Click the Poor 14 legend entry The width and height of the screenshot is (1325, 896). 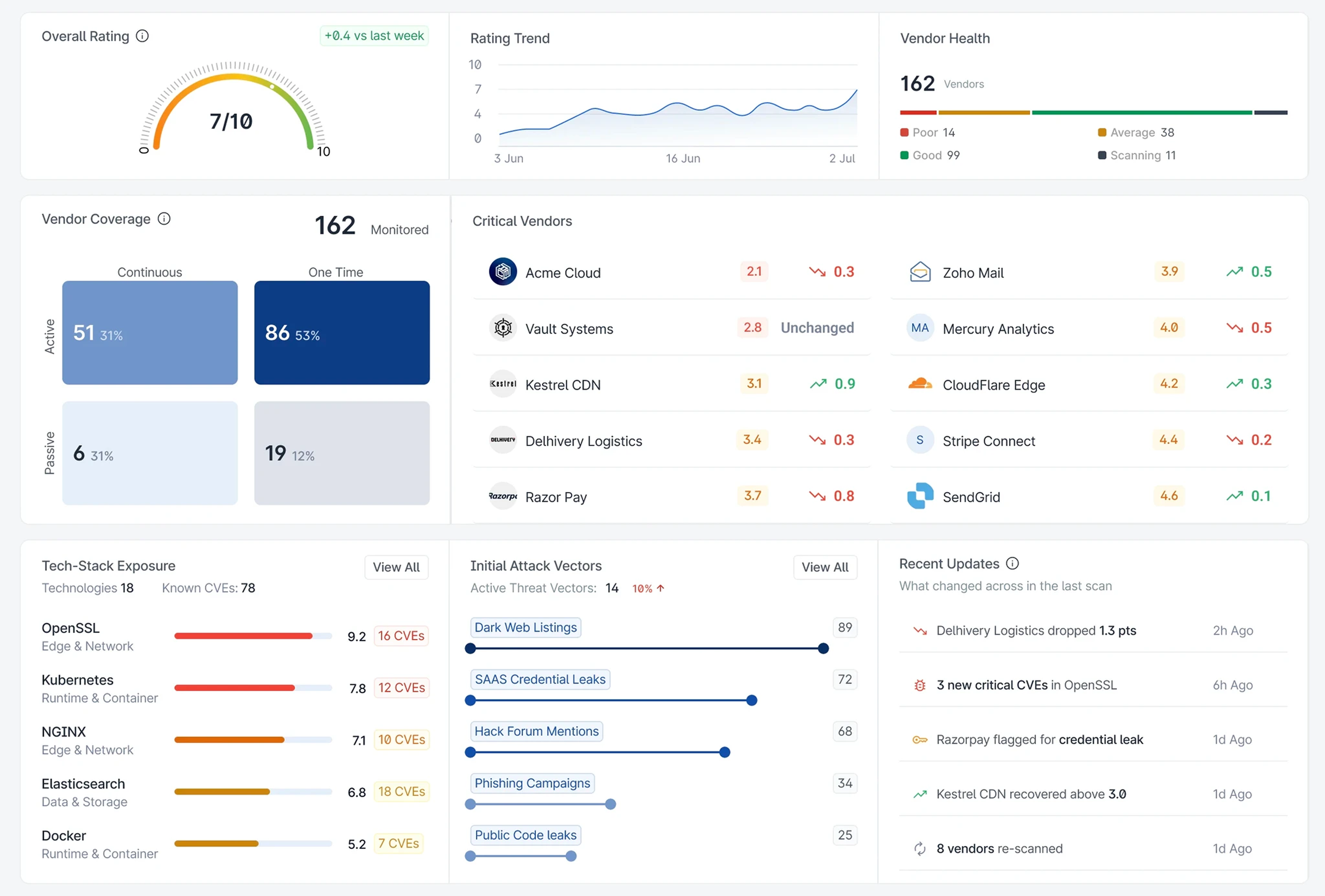pyautogui.click(x=928, y=132)
